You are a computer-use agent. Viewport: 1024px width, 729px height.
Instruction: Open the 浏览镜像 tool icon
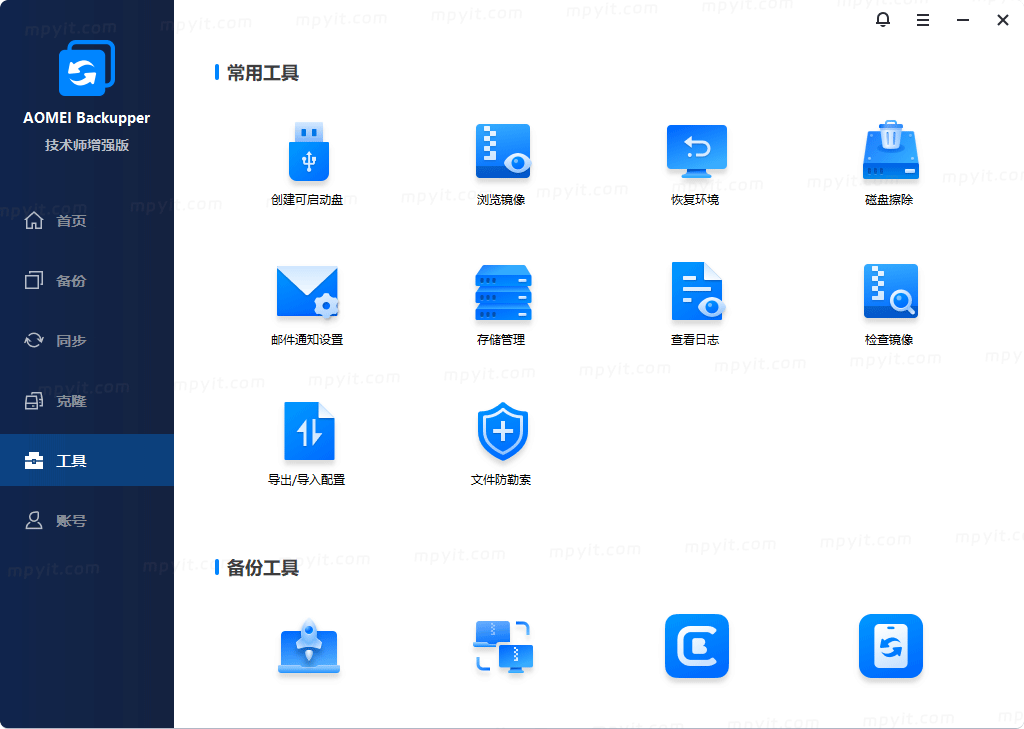coord(503,151)
